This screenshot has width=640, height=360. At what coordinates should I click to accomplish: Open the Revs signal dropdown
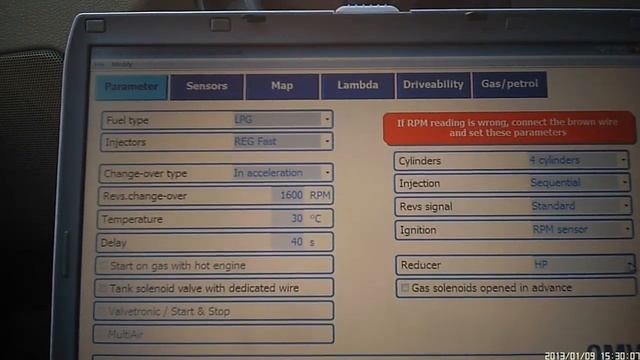626,206
